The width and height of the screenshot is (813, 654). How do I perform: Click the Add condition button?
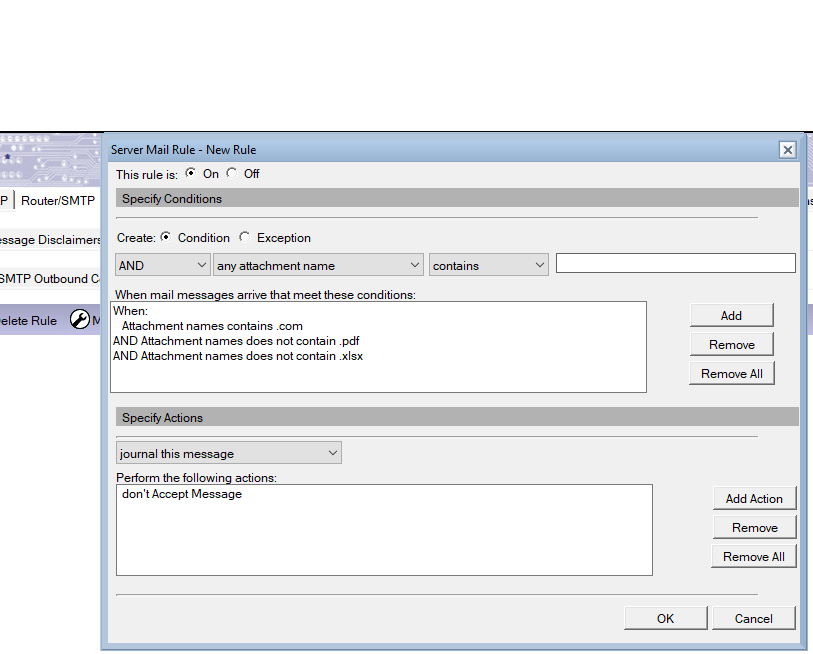pyautogui.click(x=731, y=315)
